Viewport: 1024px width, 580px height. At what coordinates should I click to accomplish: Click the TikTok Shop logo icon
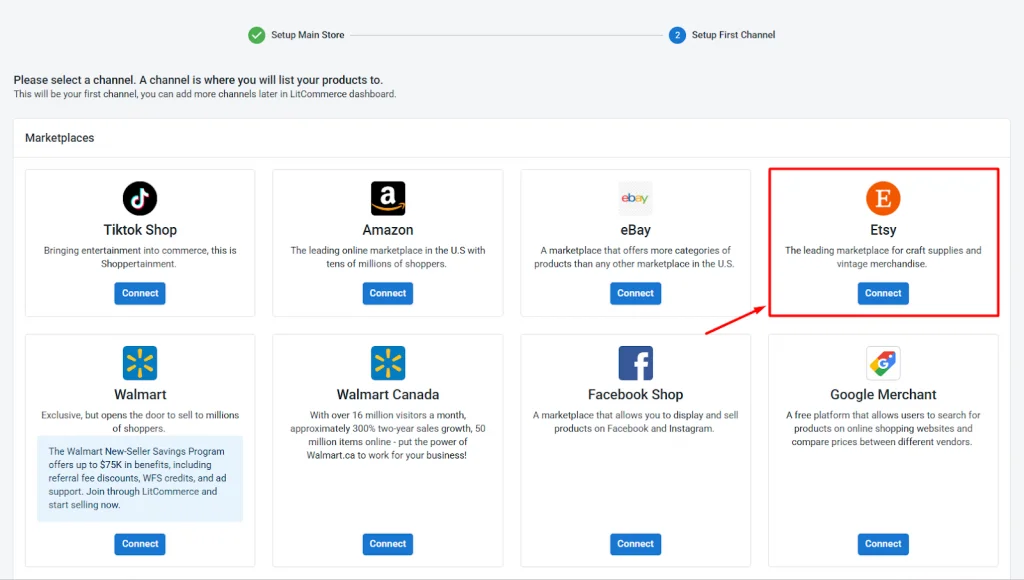pos(140,198)
